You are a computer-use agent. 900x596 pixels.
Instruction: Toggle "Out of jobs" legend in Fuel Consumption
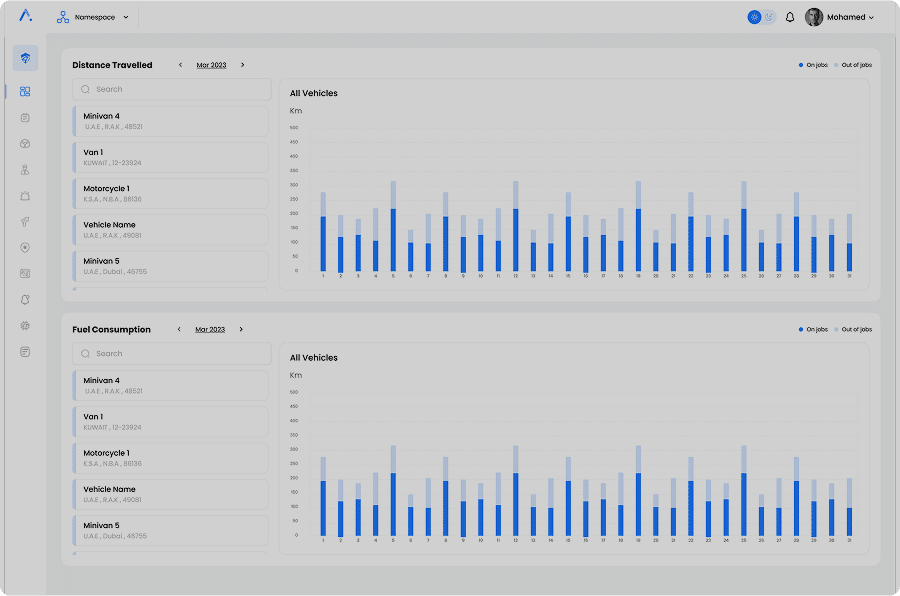(x=853, y=329)
